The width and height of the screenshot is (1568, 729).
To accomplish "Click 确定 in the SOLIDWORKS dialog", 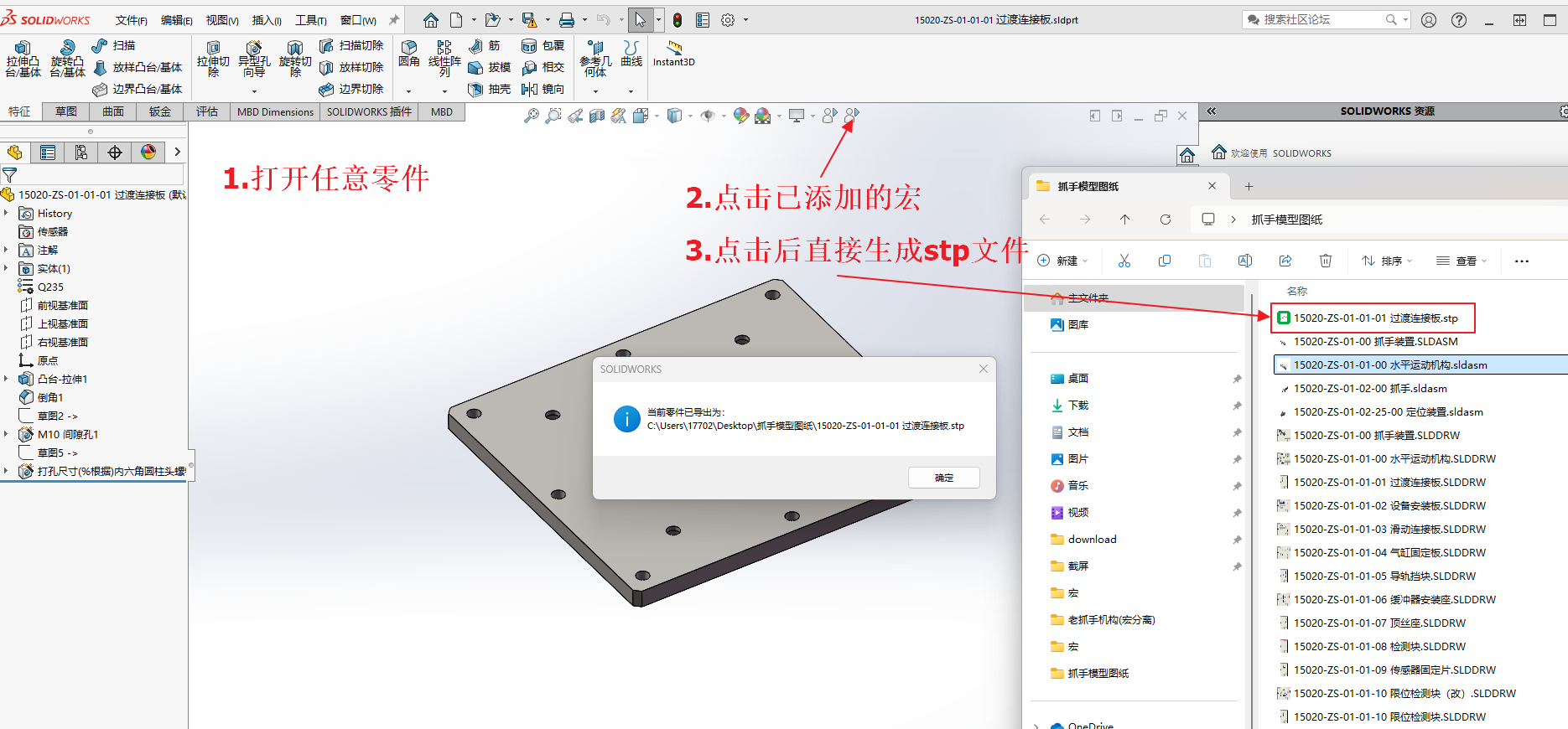I will (943, 478).
